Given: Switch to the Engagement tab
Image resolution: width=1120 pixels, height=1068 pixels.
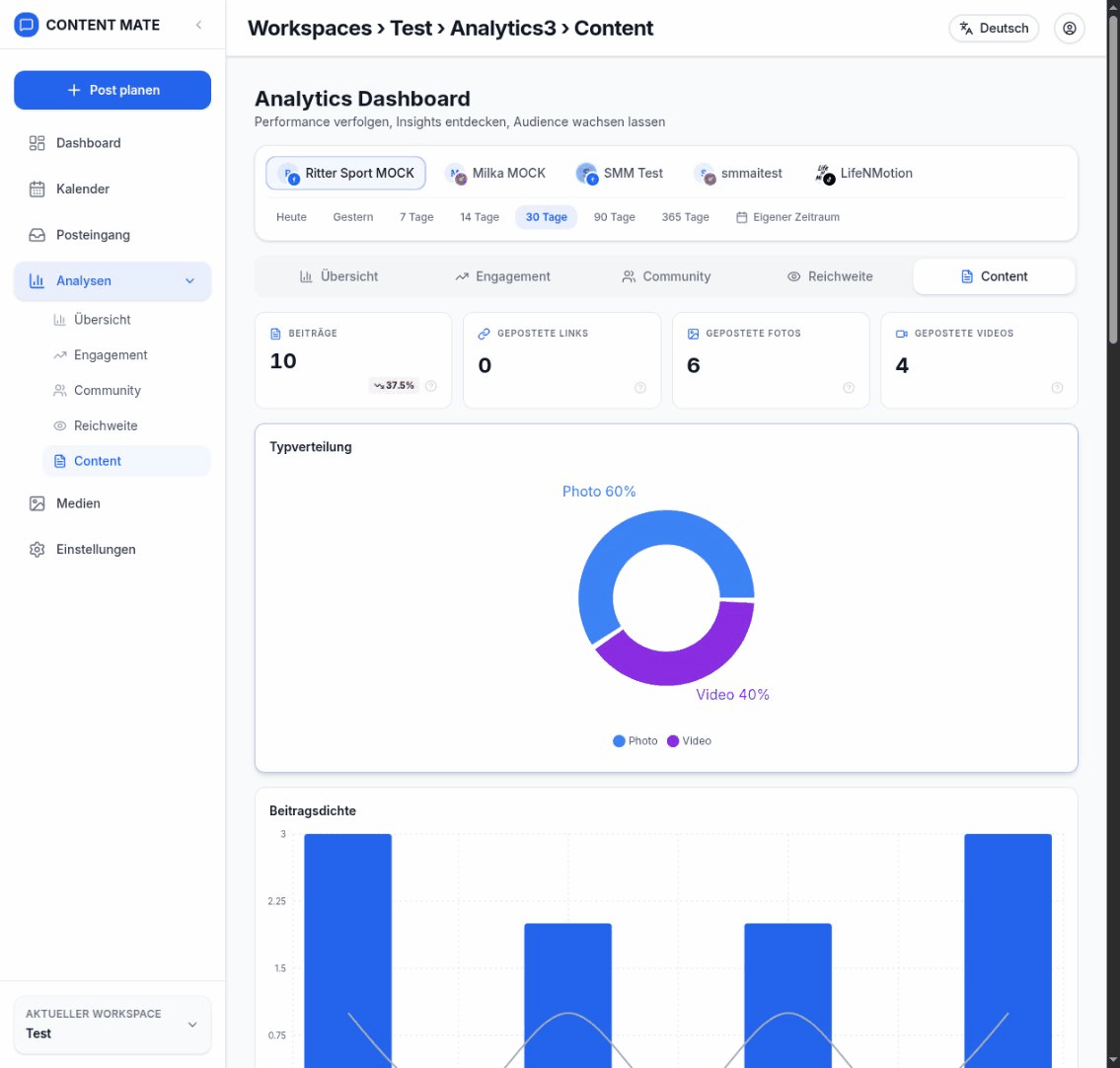Looking at the screenshot, I should [x=502, y=276].
